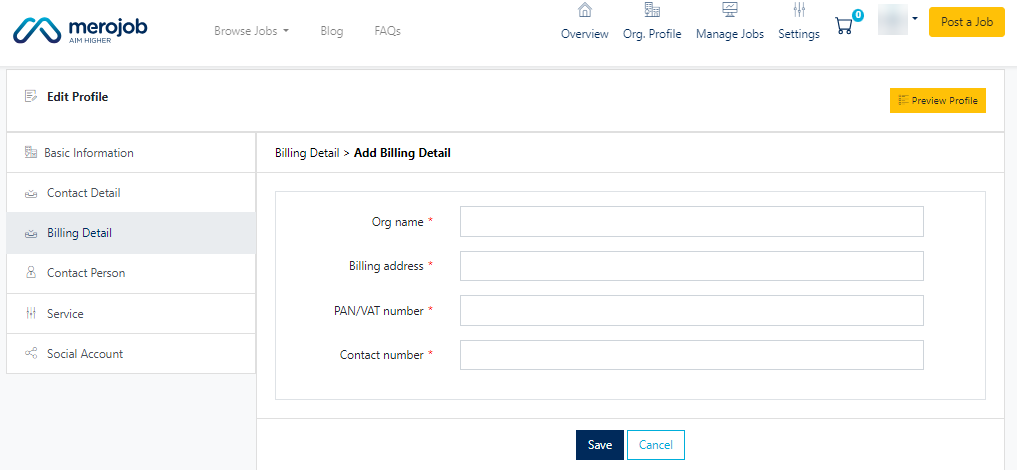Open the Blog link
The width and height of the screenshot is (1017, 470).
[332, 31]
